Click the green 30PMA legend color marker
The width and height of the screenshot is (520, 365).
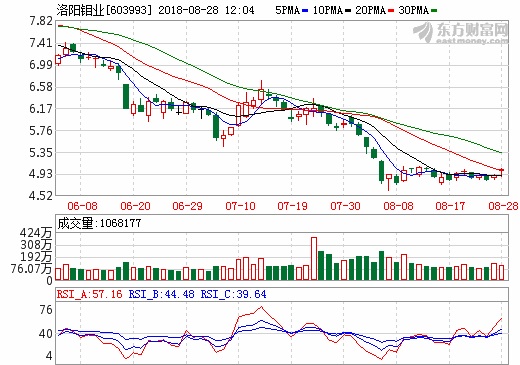(x=434, y=11)
